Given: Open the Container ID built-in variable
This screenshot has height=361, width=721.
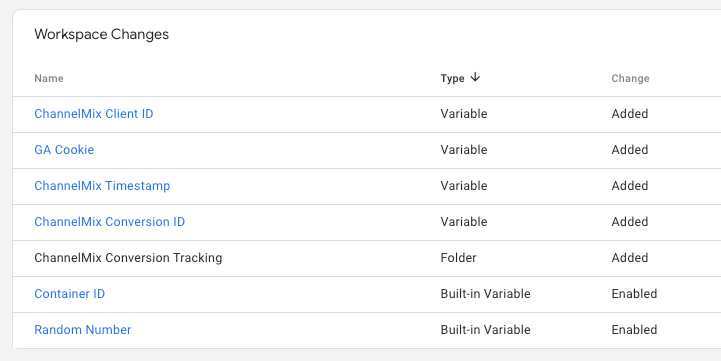Looking at the screenshot, I should point(69,293).
